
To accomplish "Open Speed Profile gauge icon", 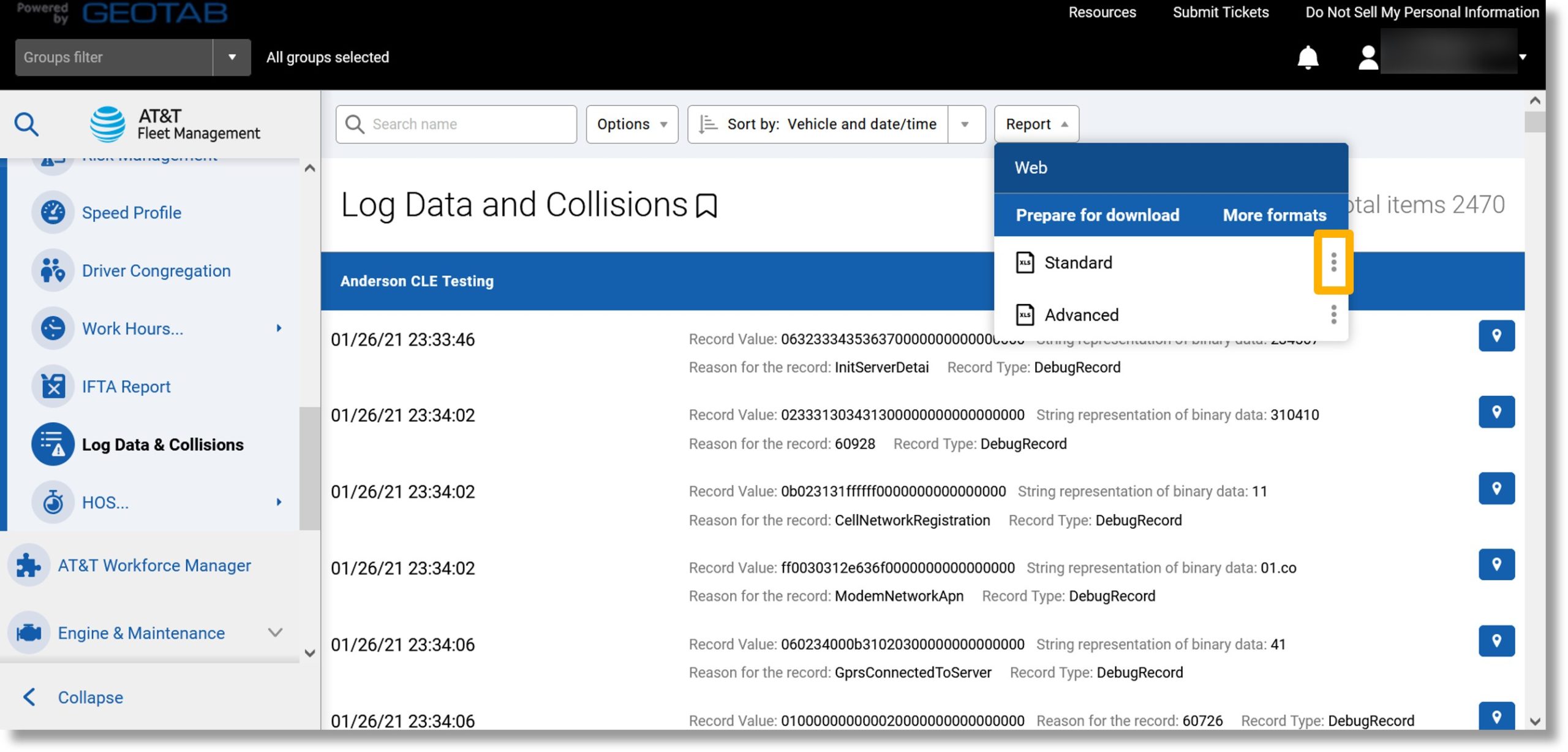I will [53, 212].
